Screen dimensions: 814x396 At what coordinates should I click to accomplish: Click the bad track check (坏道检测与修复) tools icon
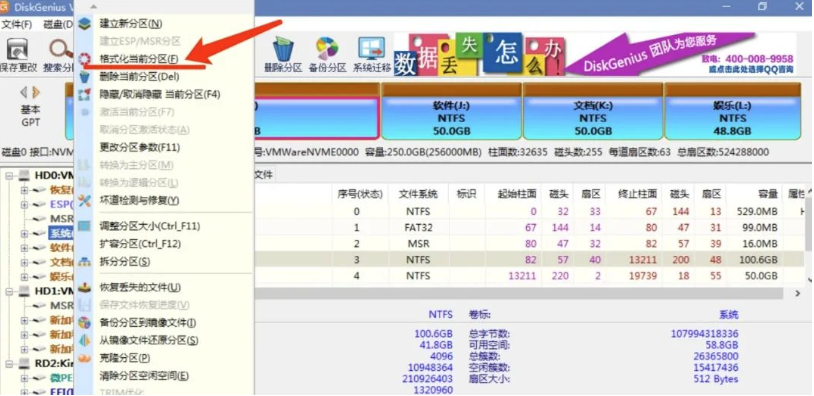[84, 200]
